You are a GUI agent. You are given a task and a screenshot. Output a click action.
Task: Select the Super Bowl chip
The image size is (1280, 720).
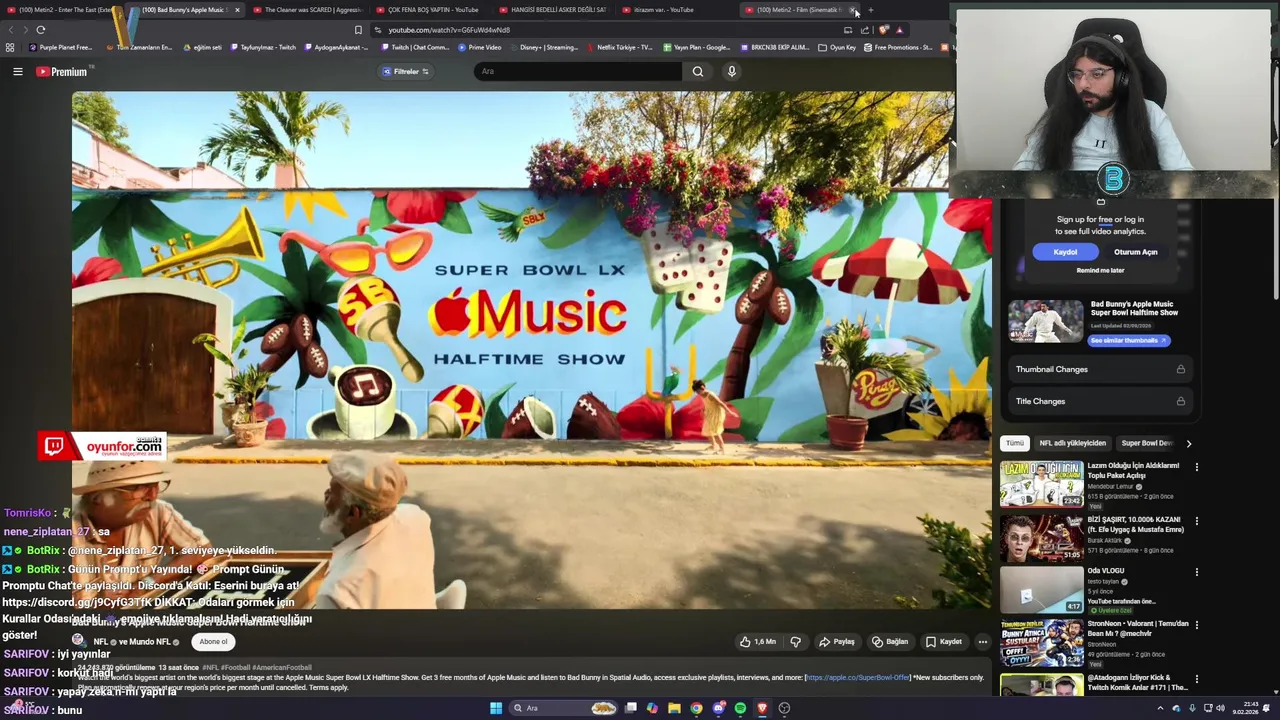(x=1146, y=443)
